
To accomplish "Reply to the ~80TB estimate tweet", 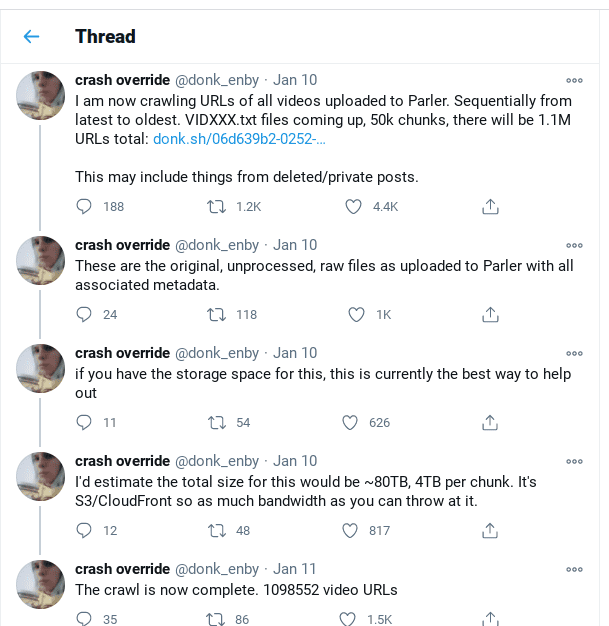I will [x=85, y=530].
